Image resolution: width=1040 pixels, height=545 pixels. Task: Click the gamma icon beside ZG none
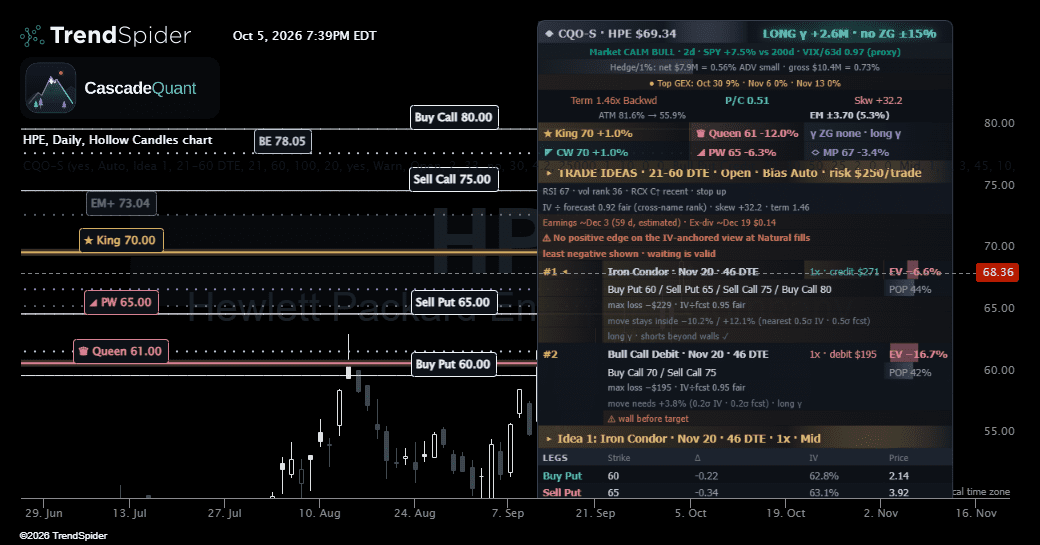coord(813,133)
